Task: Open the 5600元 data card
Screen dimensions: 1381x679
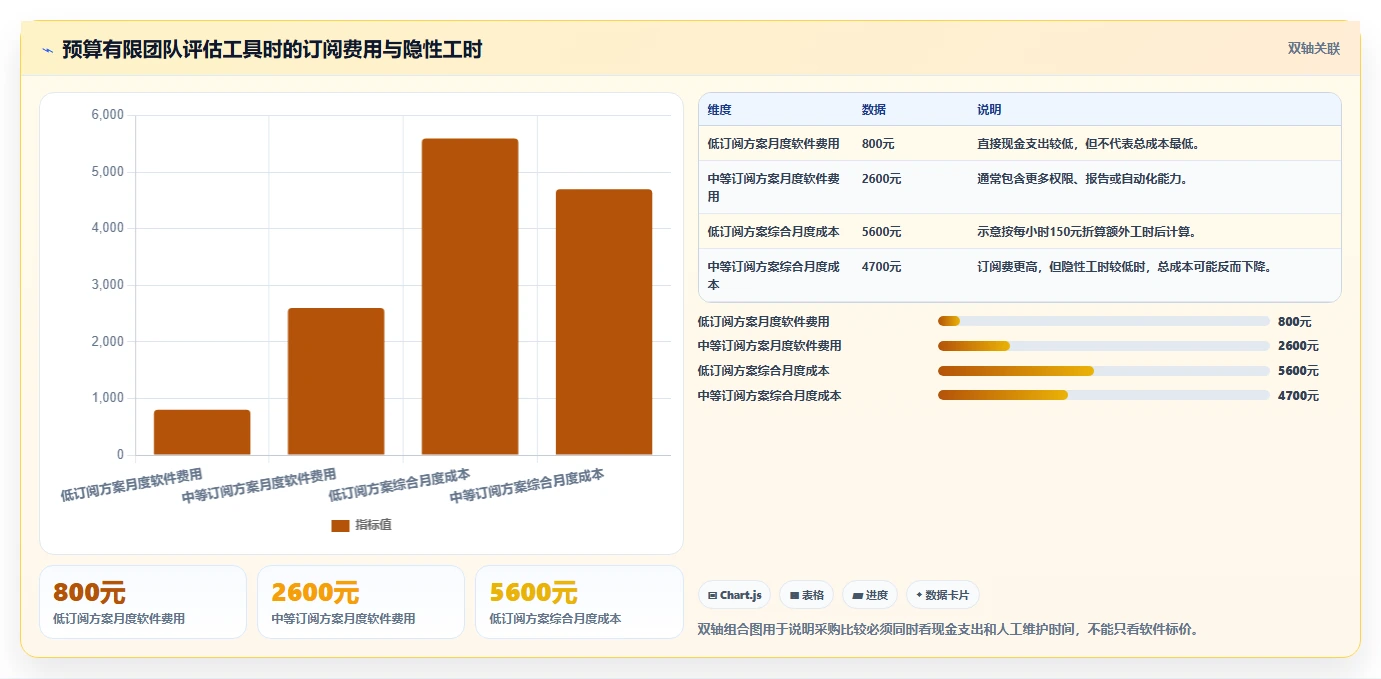Action: 579,602
